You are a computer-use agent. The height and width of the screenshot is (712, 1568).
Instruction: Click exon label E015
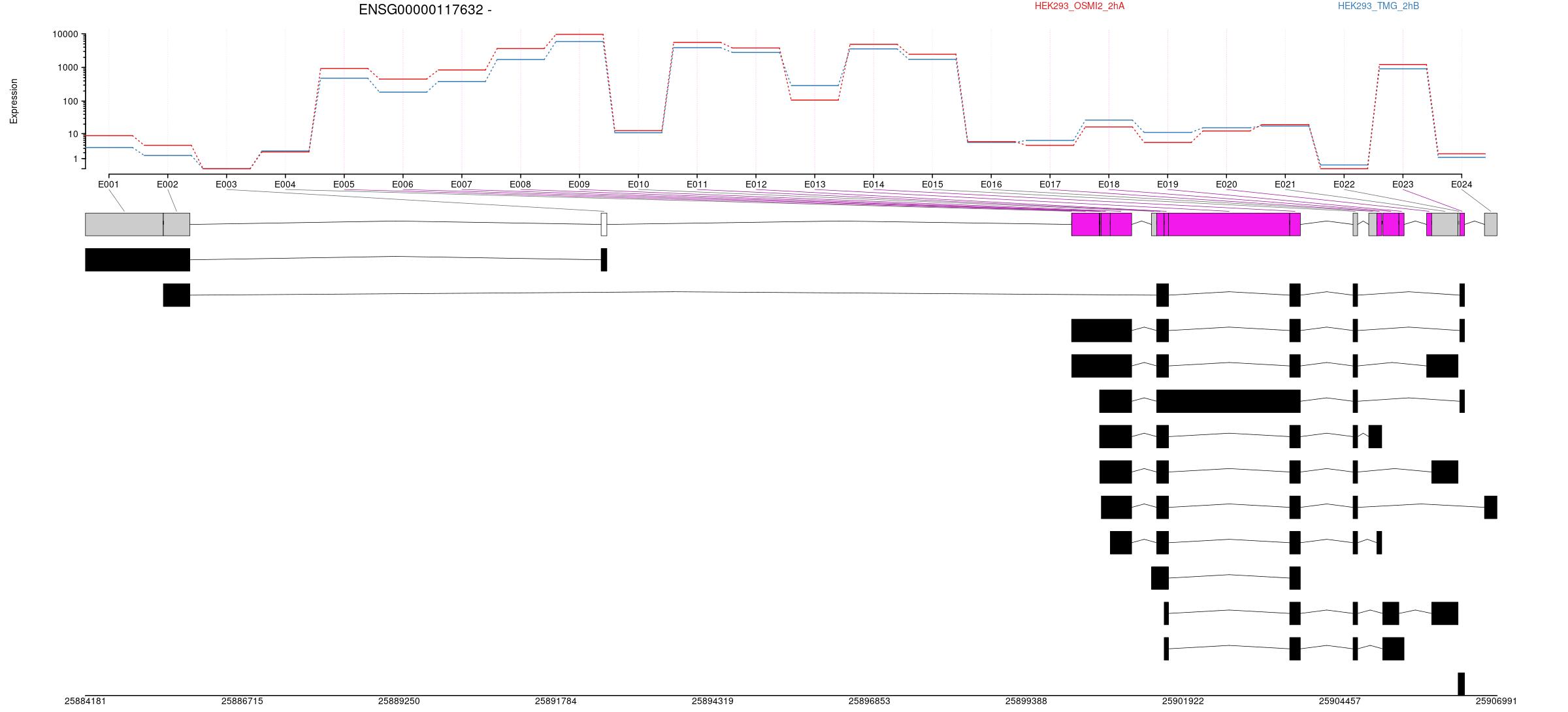[932, 185]
